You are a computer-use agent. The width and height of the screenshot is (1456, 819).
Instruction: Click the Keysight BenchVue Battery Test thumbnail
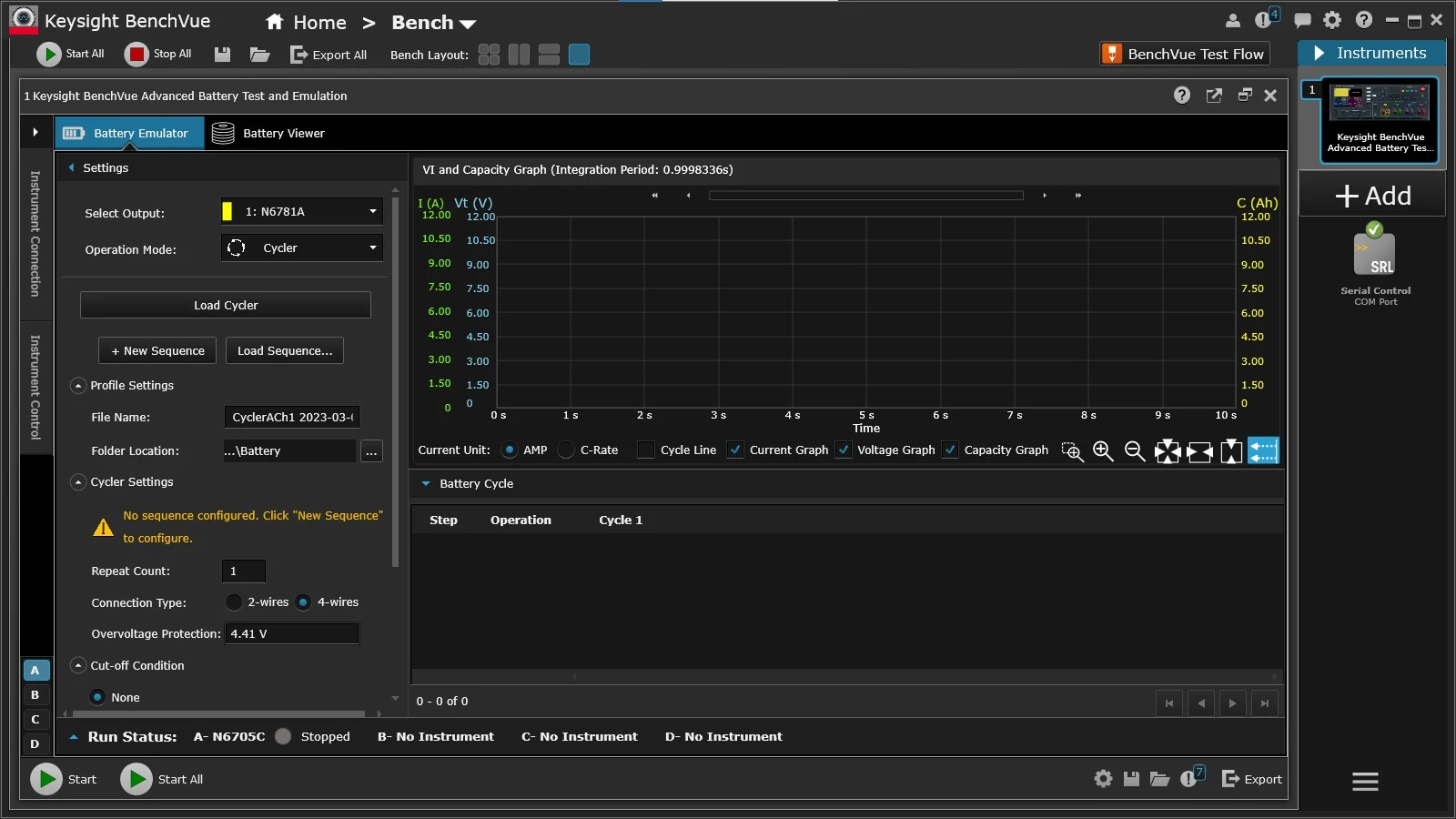coord(1380,120)
